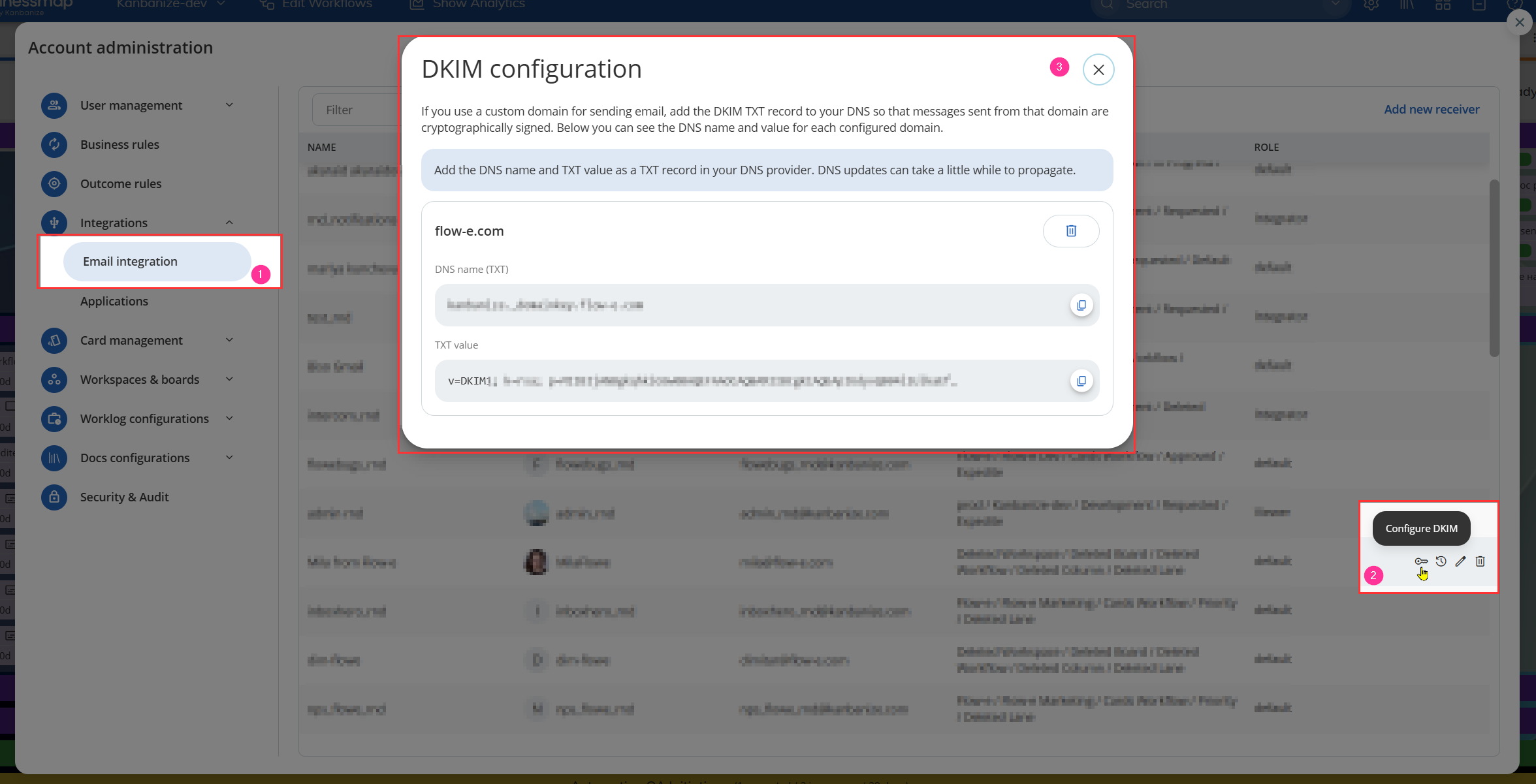Click the Add new receiver link
The width and height of the screenshot is (1536, 784).
1432,110
